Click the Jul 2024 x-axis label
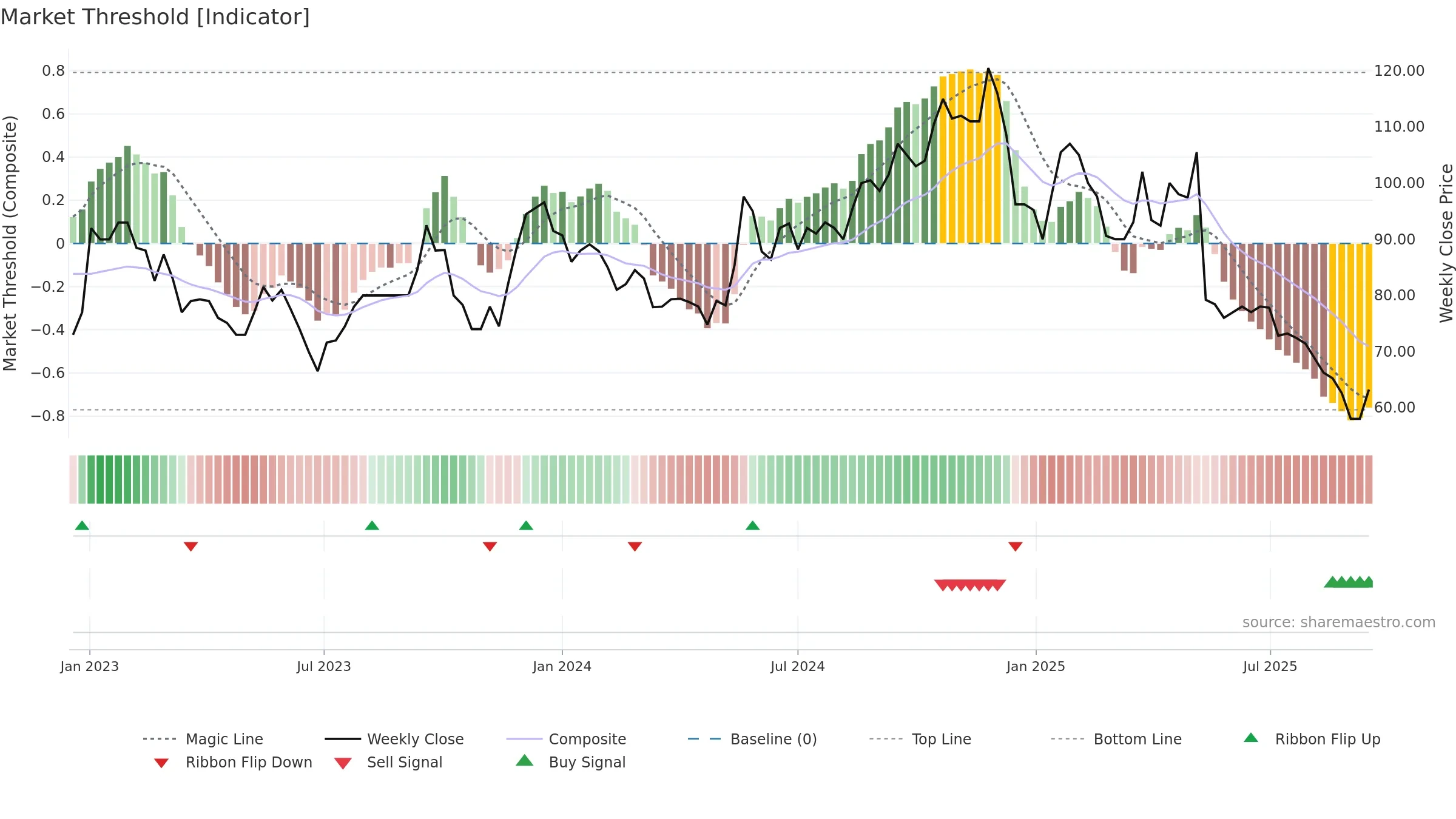 [x=798, y=667]
